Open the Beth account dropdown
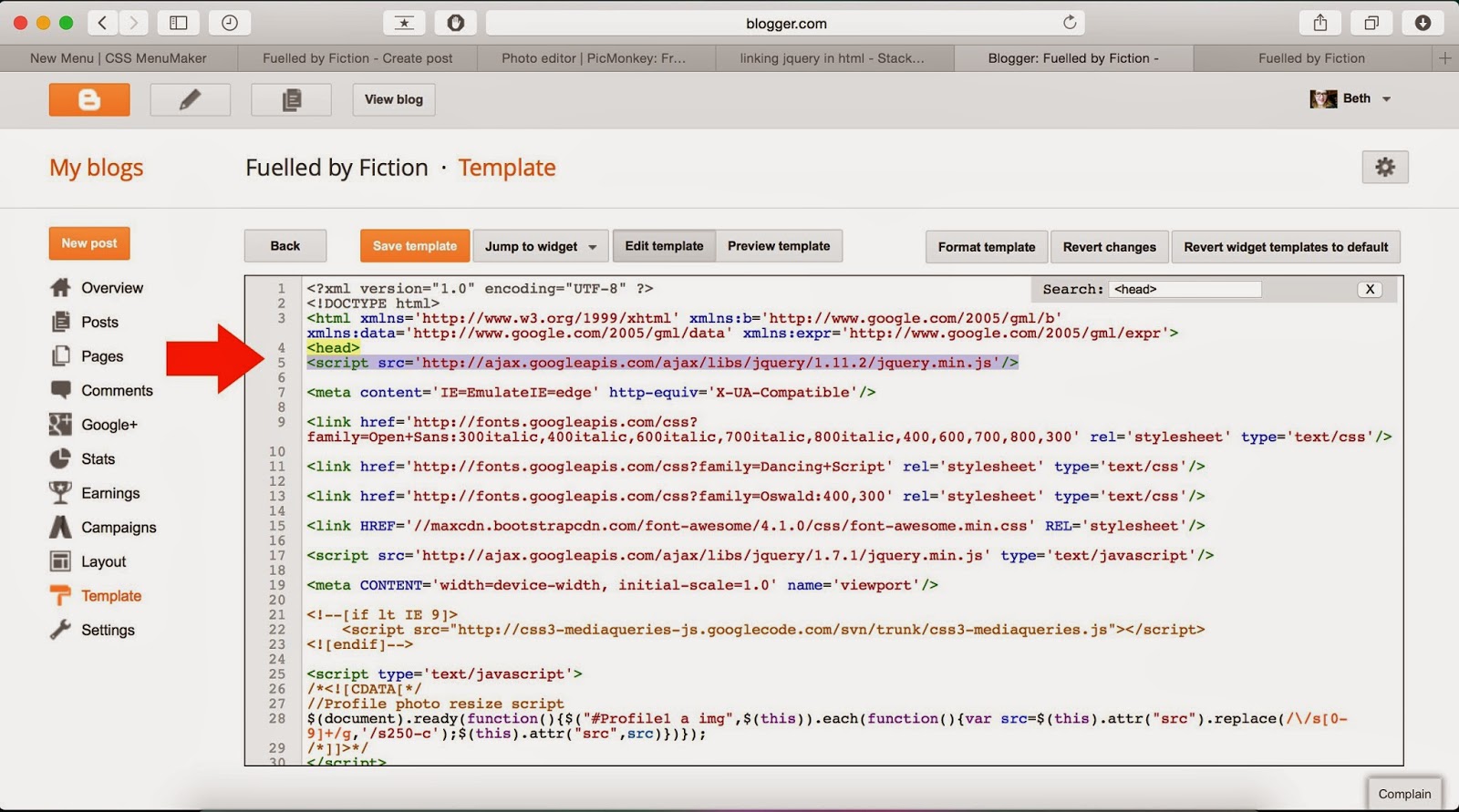 click(1350, 98)
